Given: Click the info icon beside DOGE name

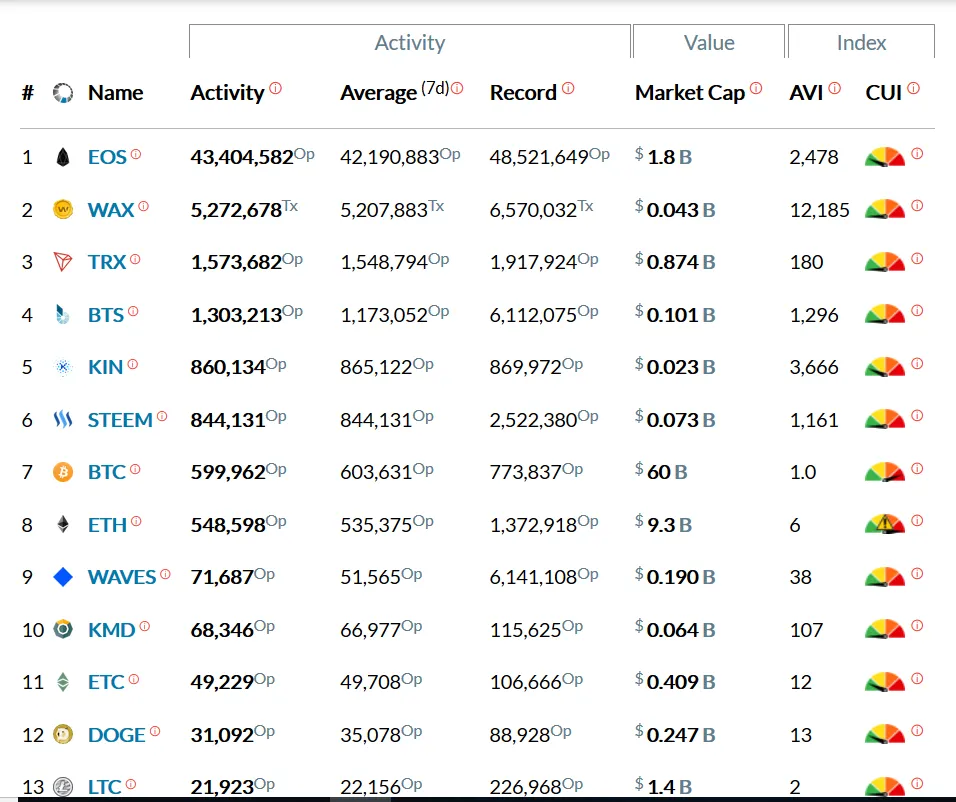Looking at the screenshot, I should [155, 731].
